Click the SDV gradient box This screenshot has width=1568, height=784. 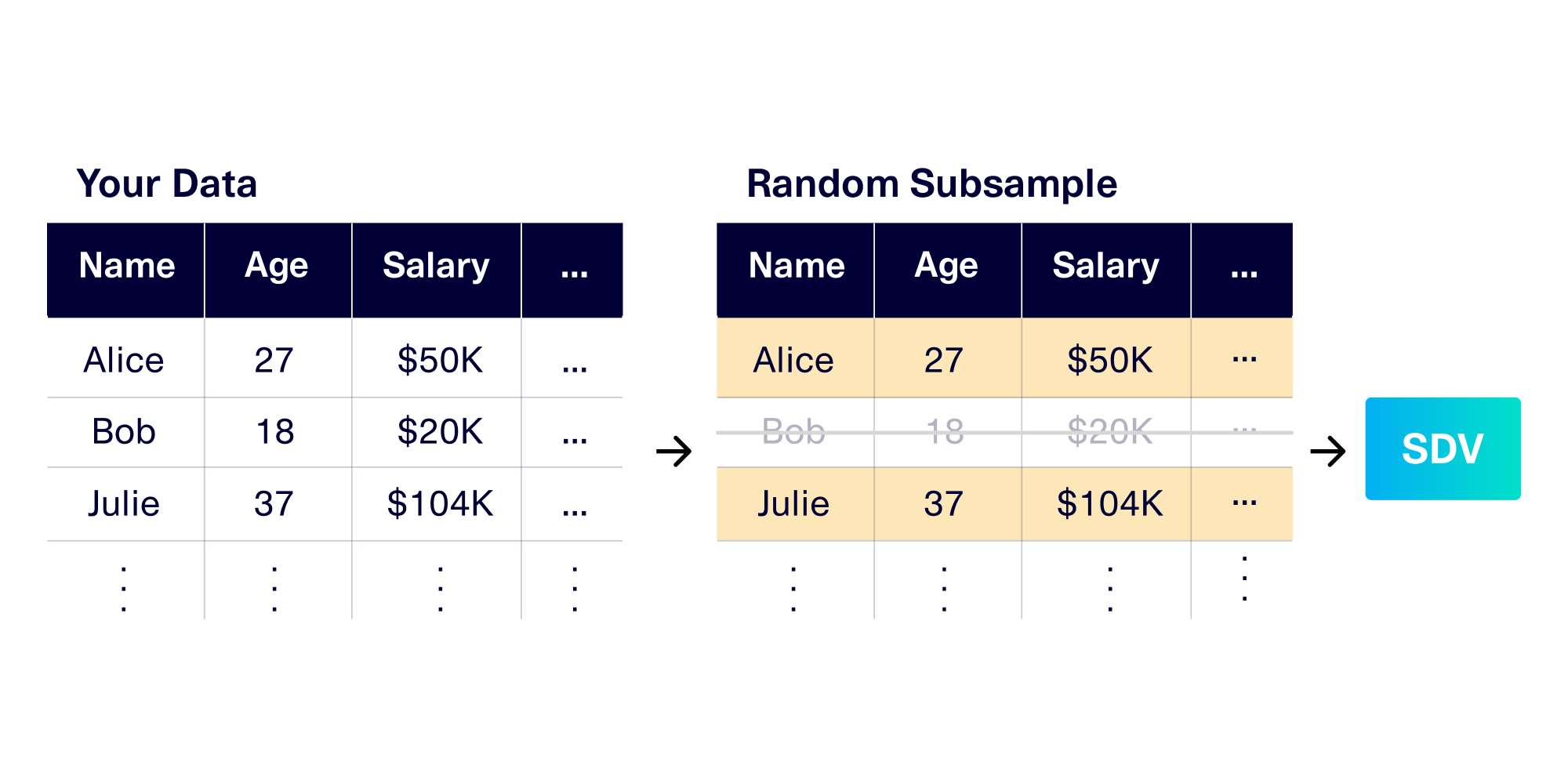(x=1443, y=448)
